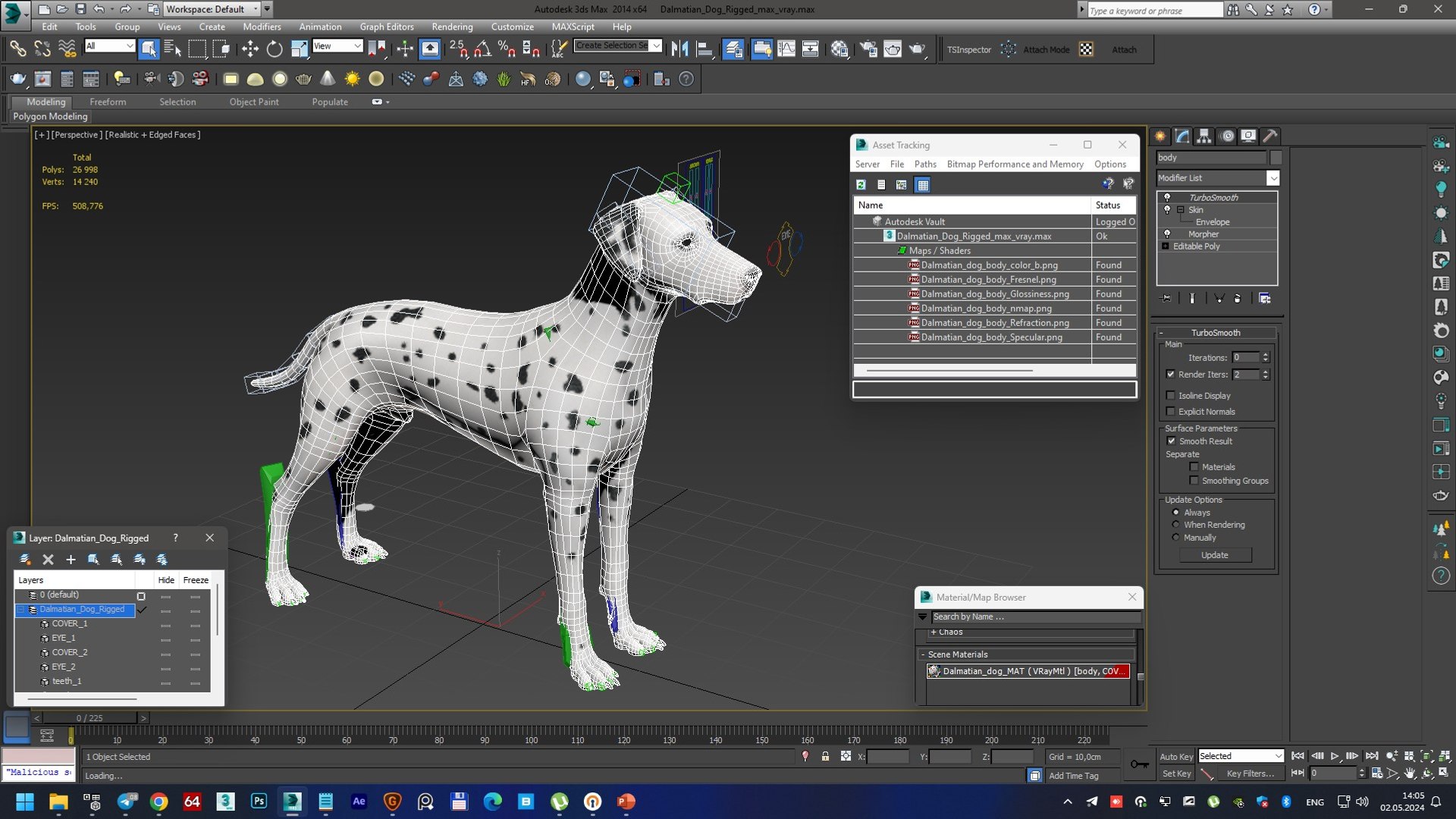Select When Rendering update option

point(1176,525)
